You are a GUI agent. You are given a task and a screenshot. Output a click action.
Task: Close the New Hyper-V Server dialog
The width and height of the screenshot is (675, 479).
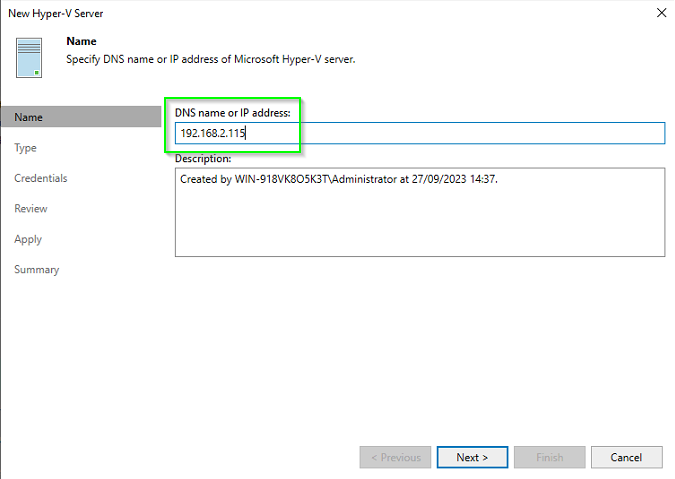coord(661,13)
